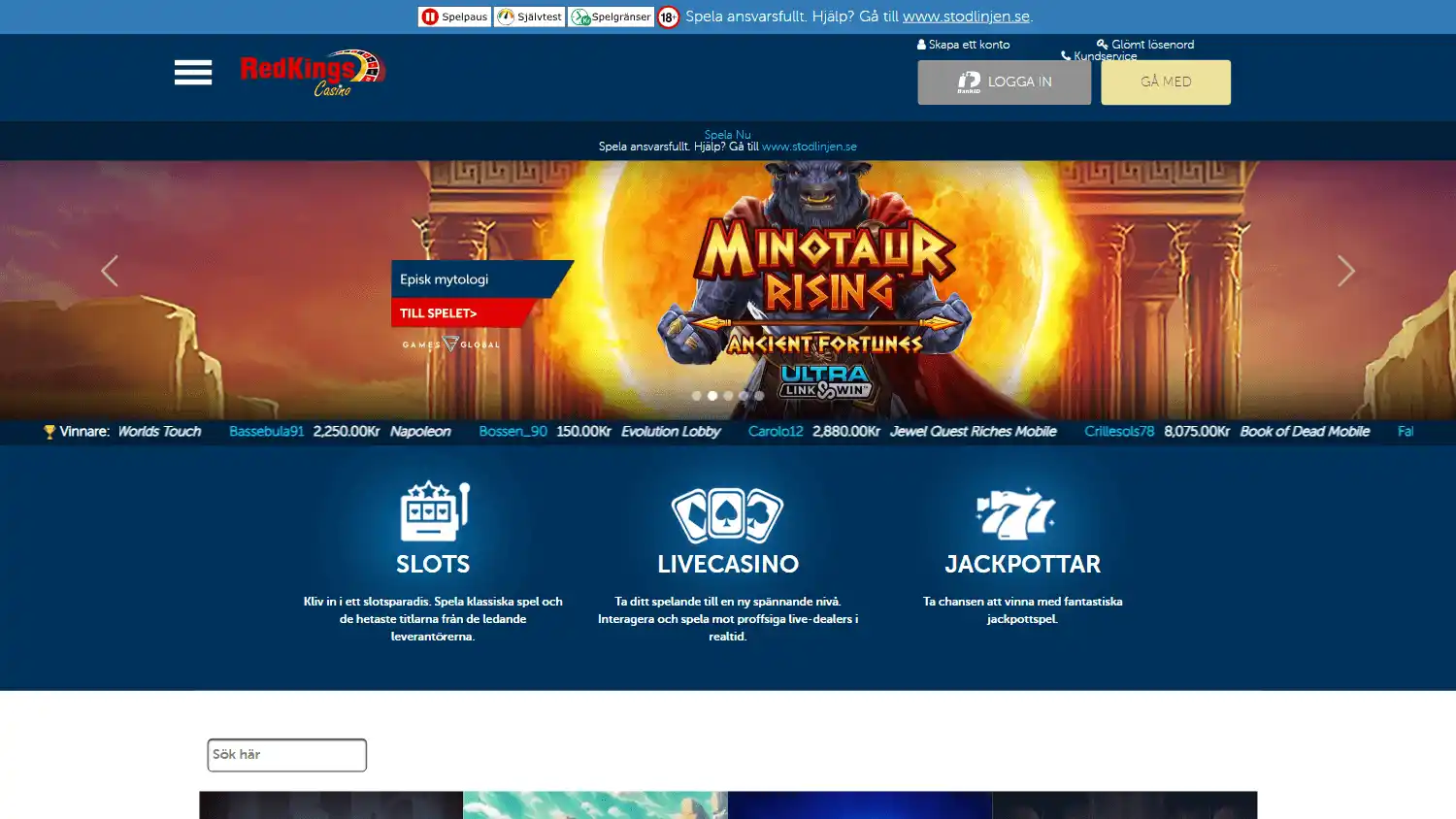
Task: Open the Kundservice link
Action: [x=1099, y=56]
